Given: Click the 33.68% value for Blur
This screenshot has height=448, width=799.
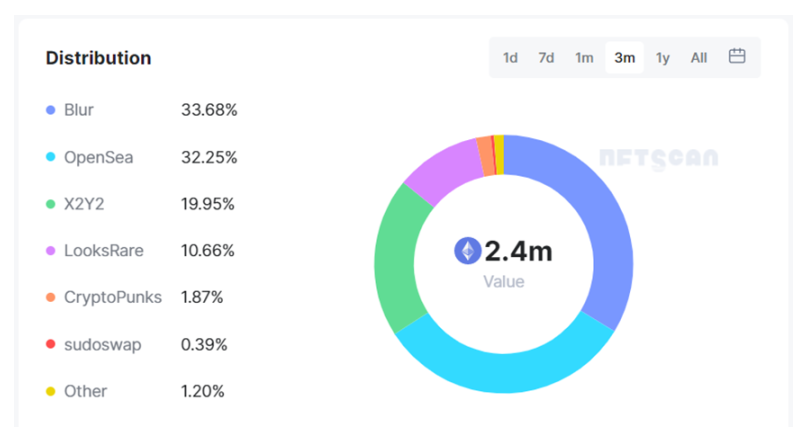Looking at the screenshot, I should pyautogui.click(x=209, y=110).
